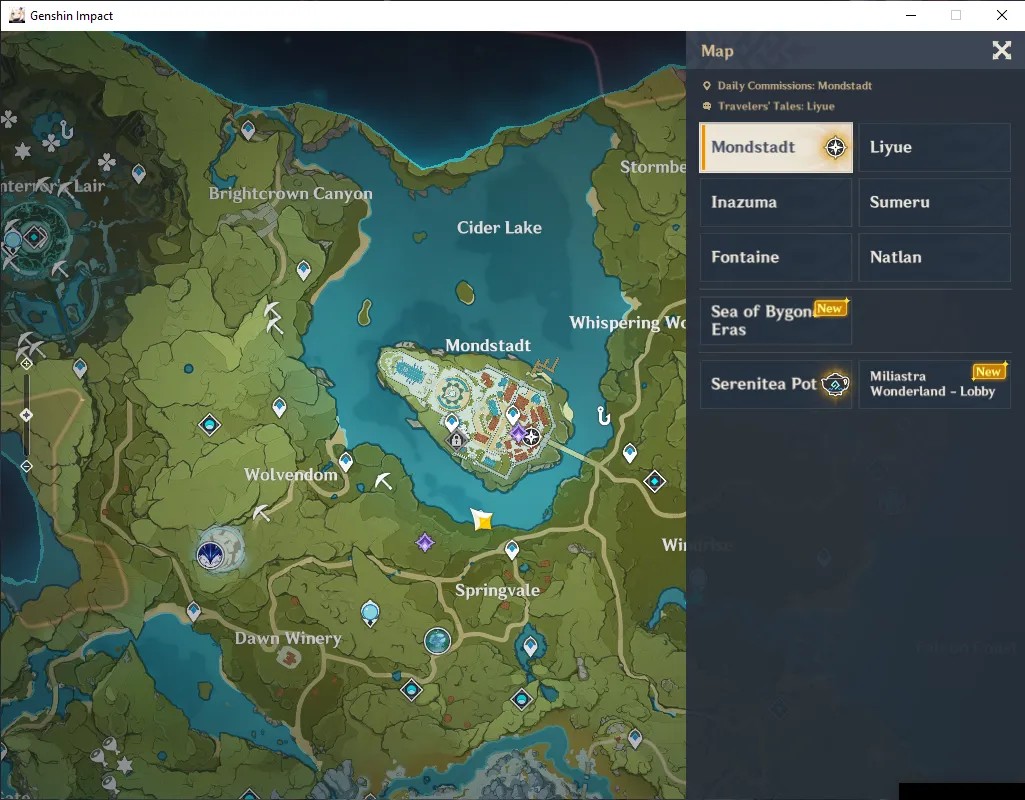
Task: Close the Map region panel
Action: click(x=1001, y=50)
